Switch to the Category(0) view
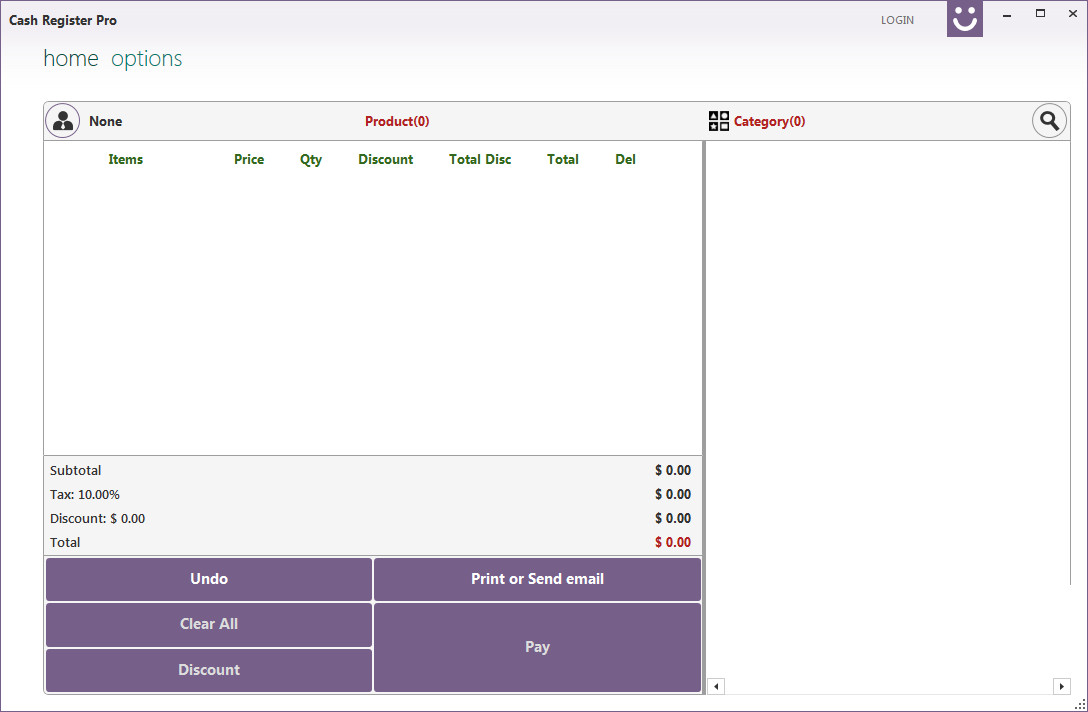The width and height of the screenshot is (1088, 712). [769, 120]
